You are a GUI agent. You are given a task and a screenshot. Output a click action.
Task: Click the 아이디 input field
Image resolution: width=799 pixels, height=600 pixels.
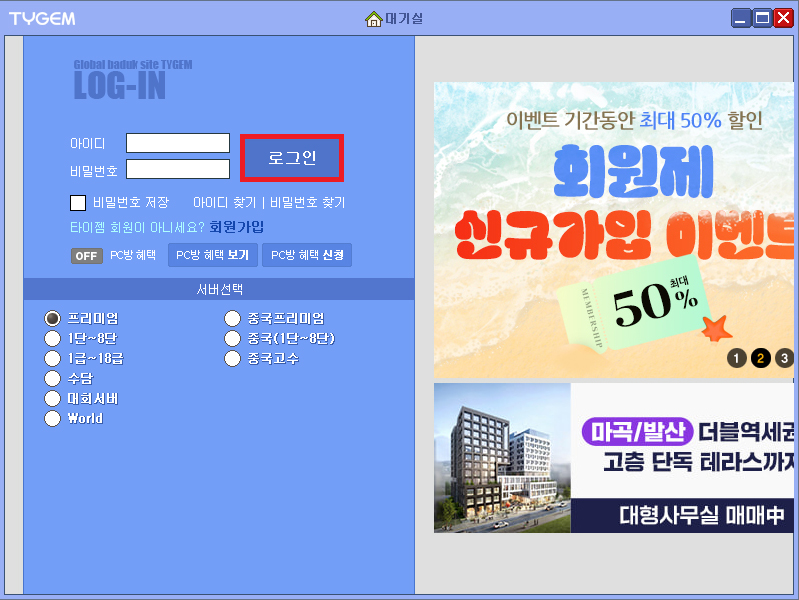(178, 143)
